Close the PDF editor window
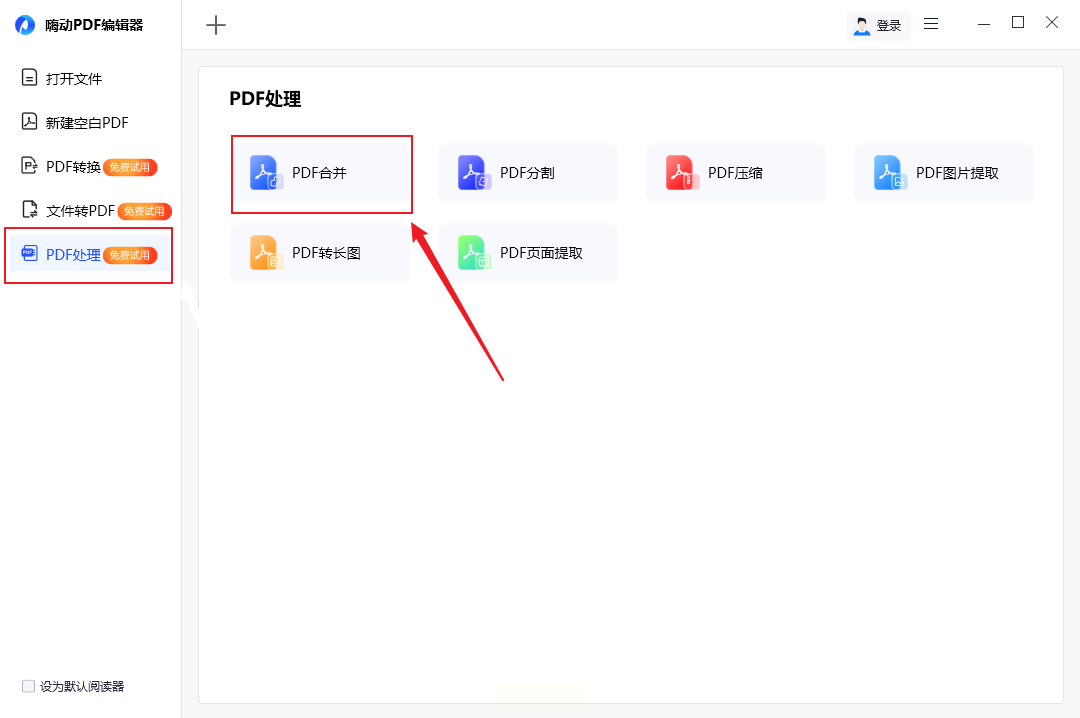This screenshot has height=718, width=1080. [x=1052, y=23]
